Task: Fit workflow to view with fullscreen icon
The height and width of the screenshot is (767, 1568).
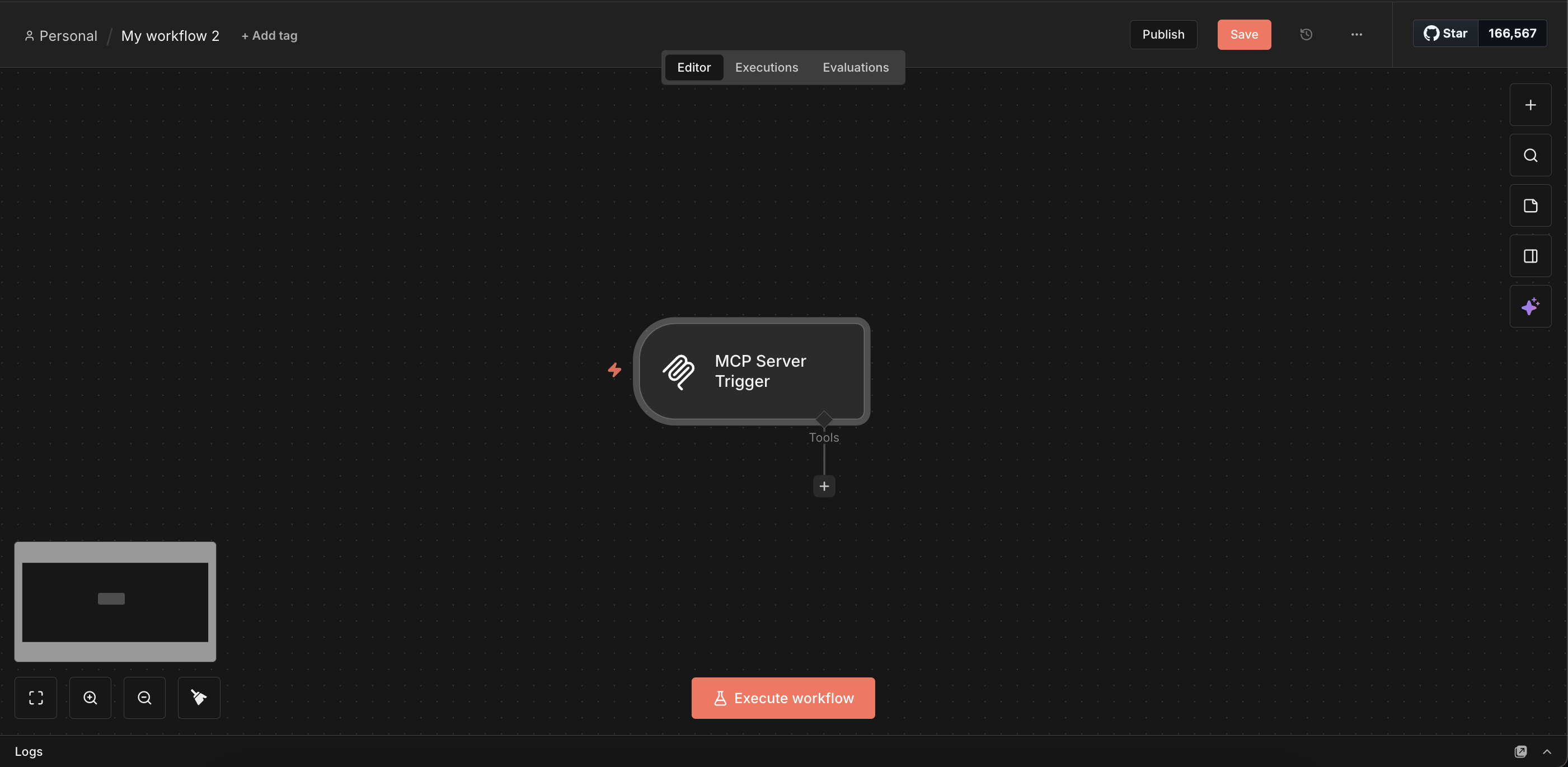Action: coord(35,698)
